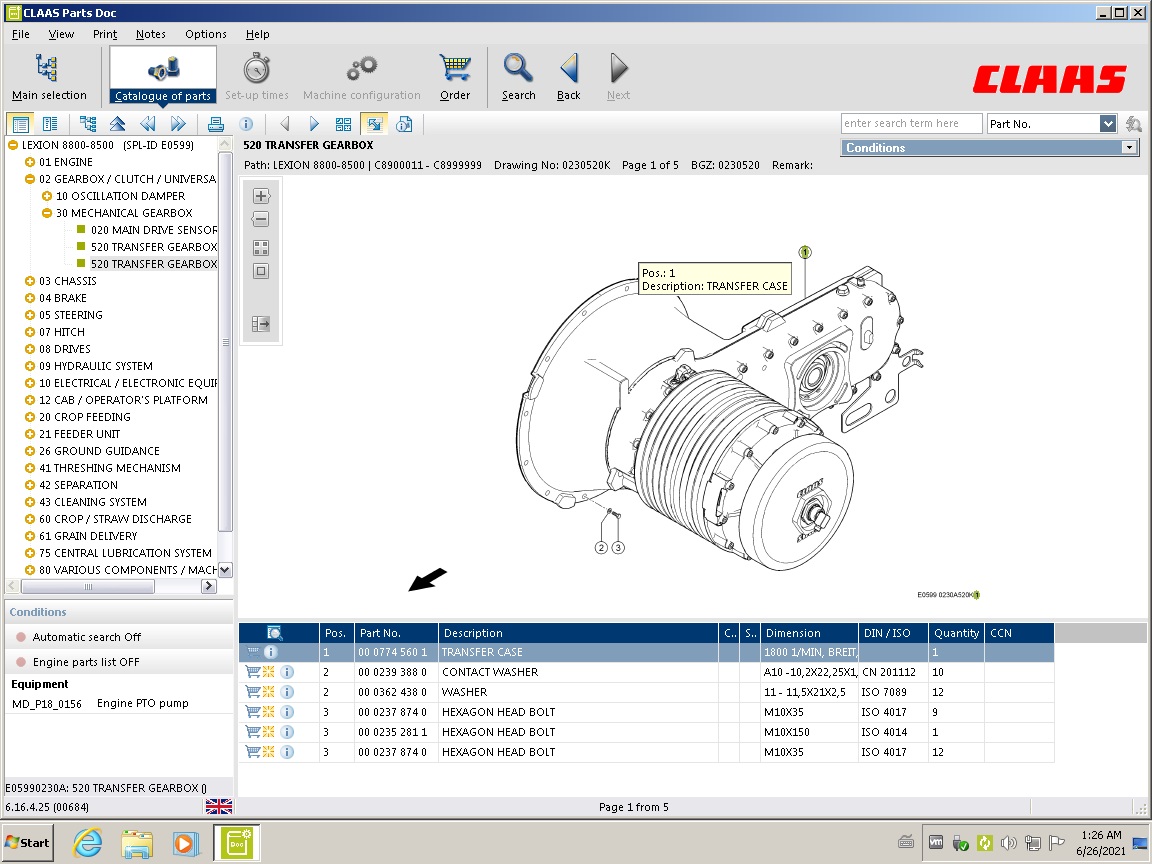Viewport: 1152px width, 864px height.
Task: Open the Notes menu
Action: click(x=151, y=34)
